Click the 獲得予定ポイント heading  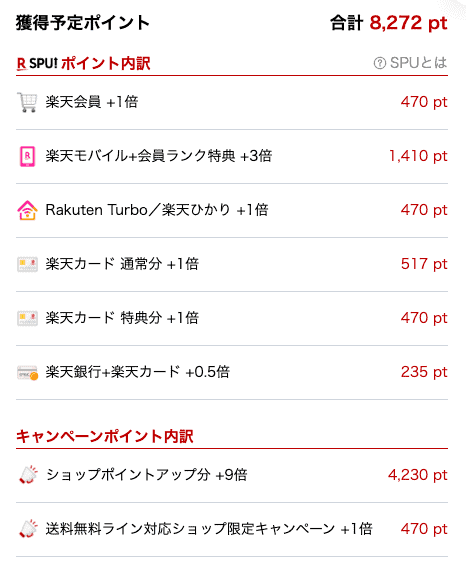(83, 22)
